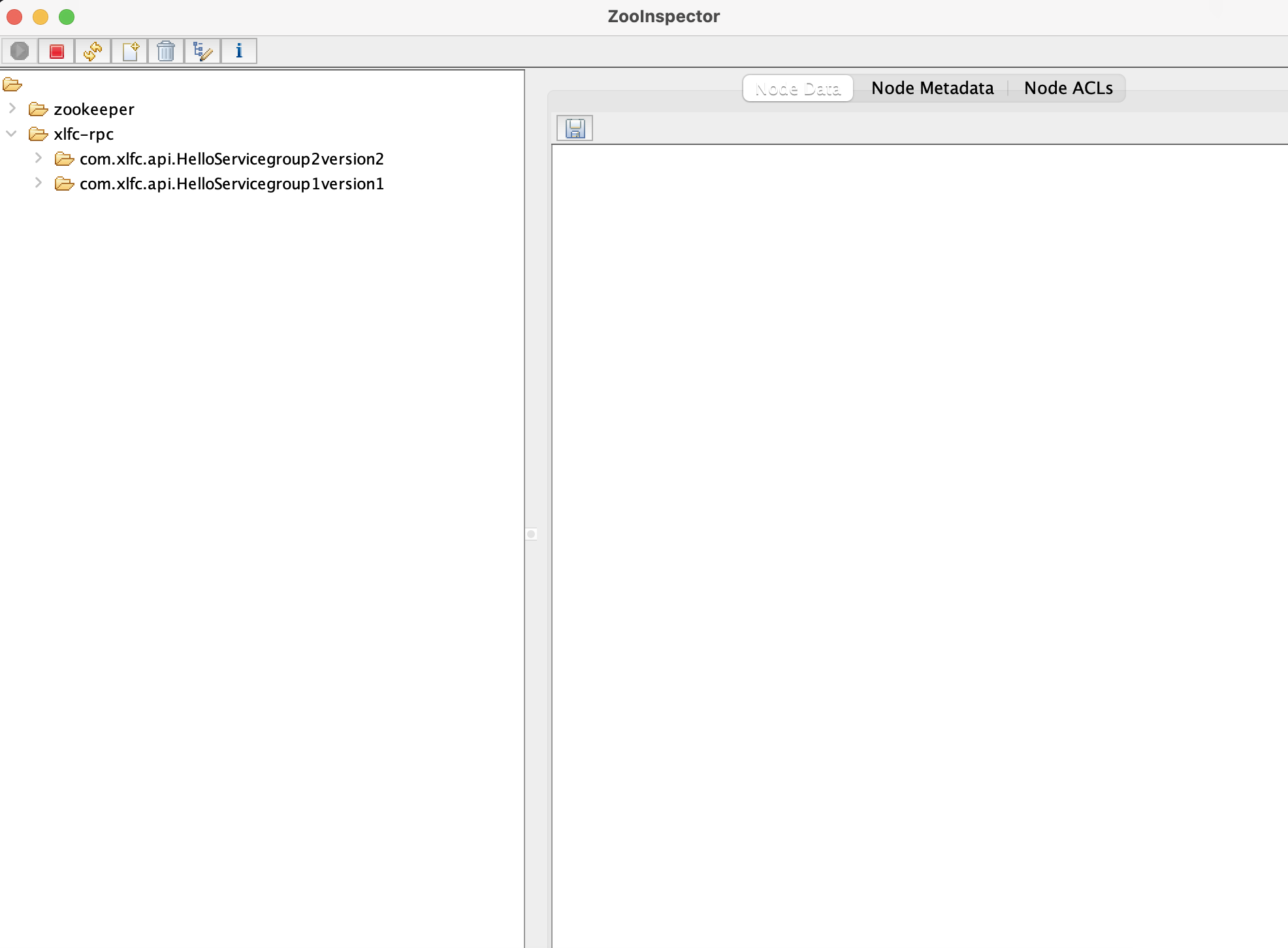The image size is (1288, 948).
Task: Refresh the ZooKeeper node tree
Action: (93, 51)
